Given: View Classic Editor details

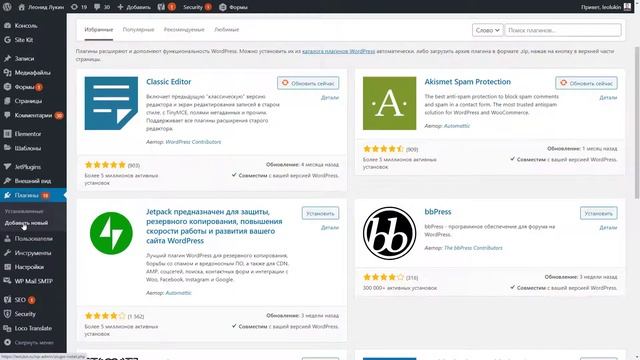Looking at the screenshot, I should tap(330, 98).
